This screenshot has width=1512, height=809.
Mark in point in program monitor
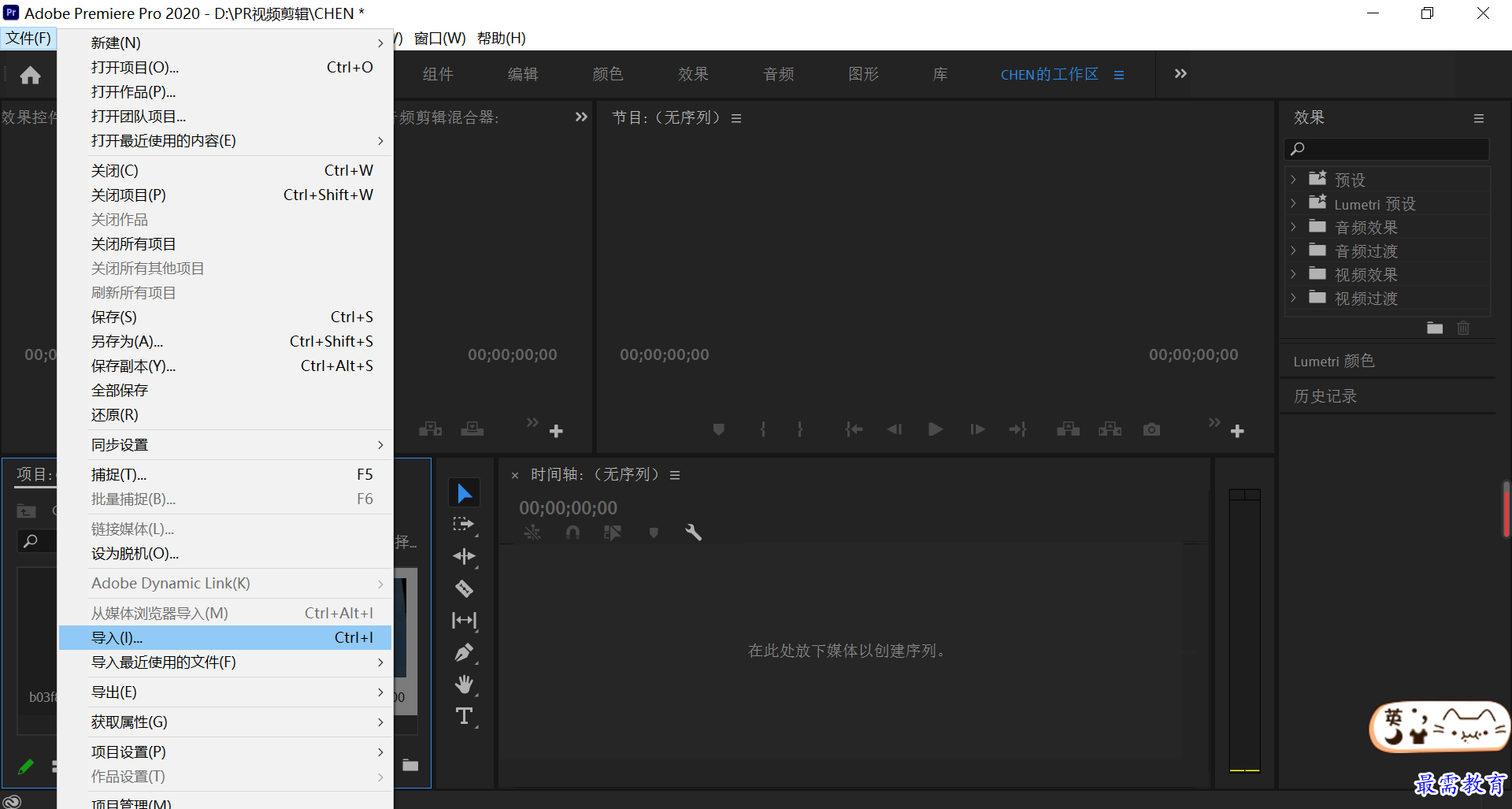click(762, 429)
